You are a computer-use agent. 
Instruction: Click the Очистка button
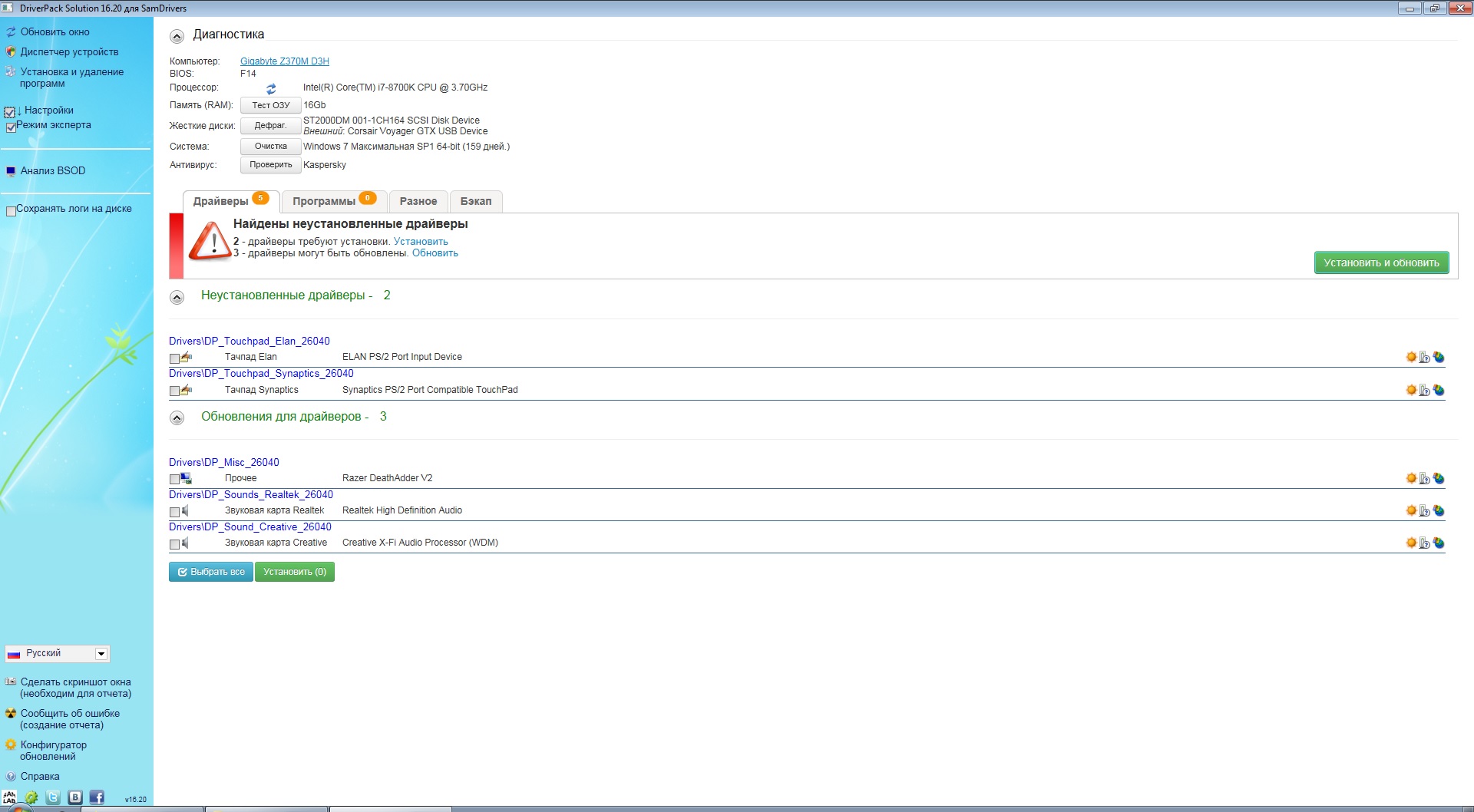click(271, 147)
